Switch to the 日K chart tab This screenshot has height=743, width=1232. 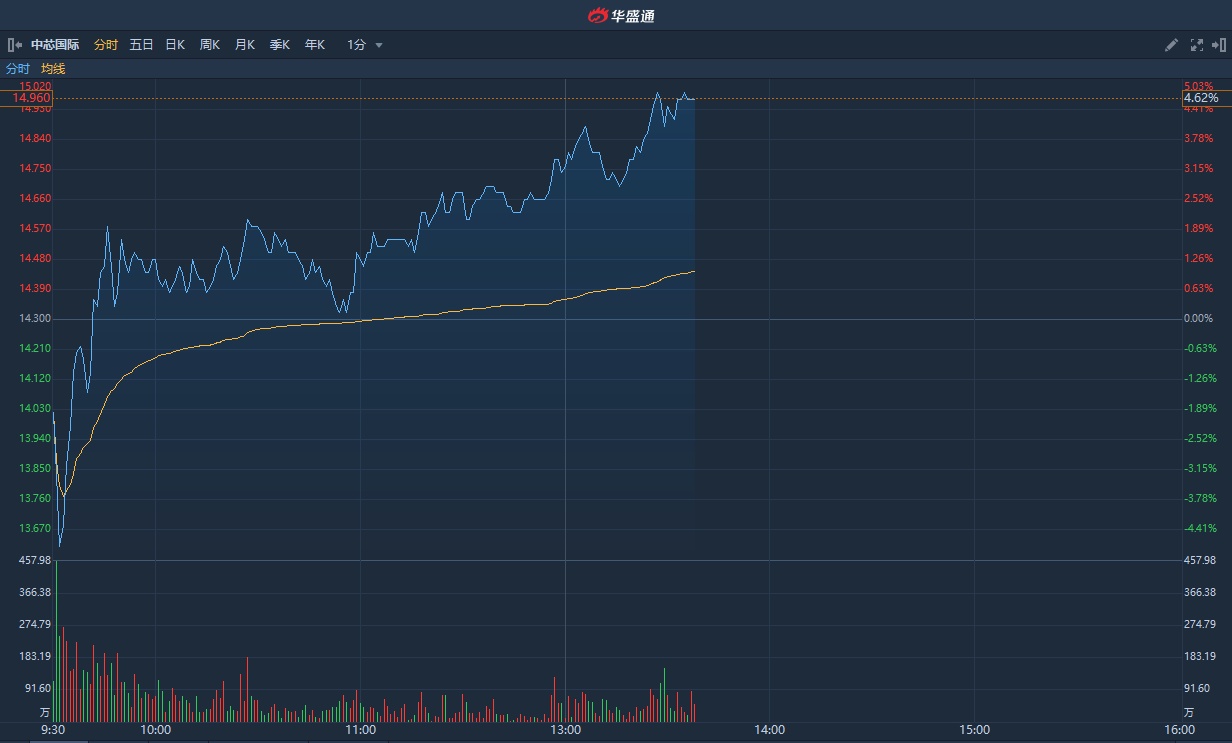point(175,45)
